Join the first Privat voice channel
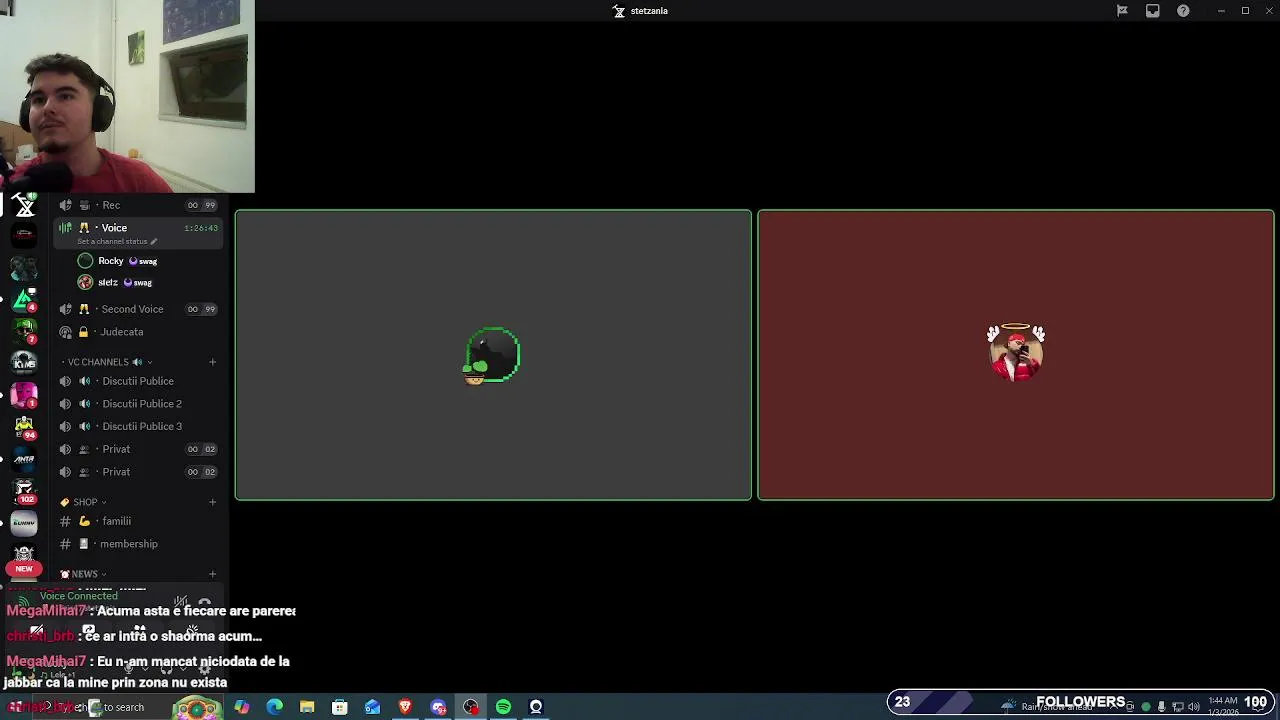The height and width of the screenshot is (720, 1280). pos(138,449)
